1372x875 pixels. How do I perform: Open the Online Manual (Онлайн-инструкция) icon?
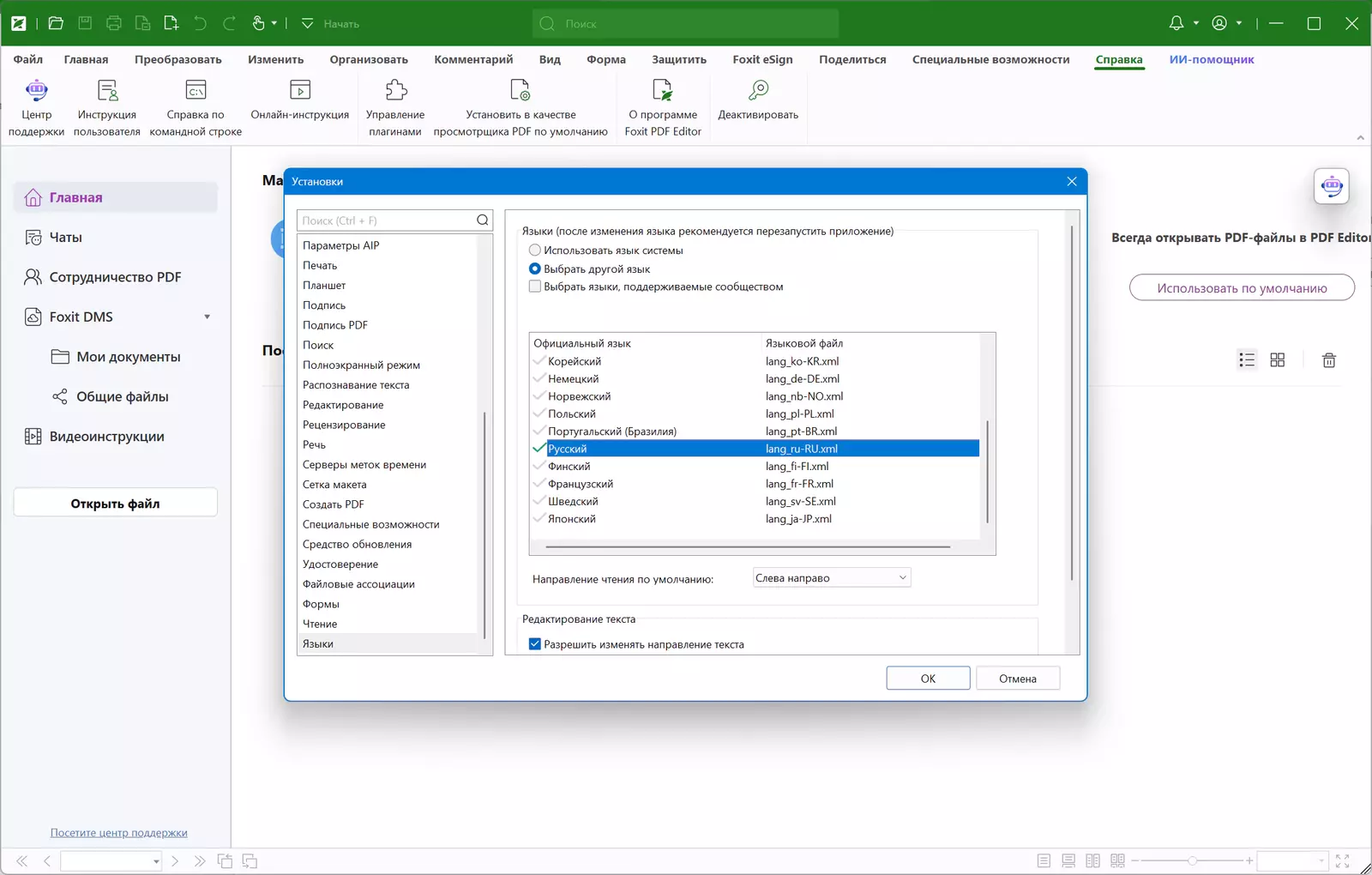[x=300, y=90]
